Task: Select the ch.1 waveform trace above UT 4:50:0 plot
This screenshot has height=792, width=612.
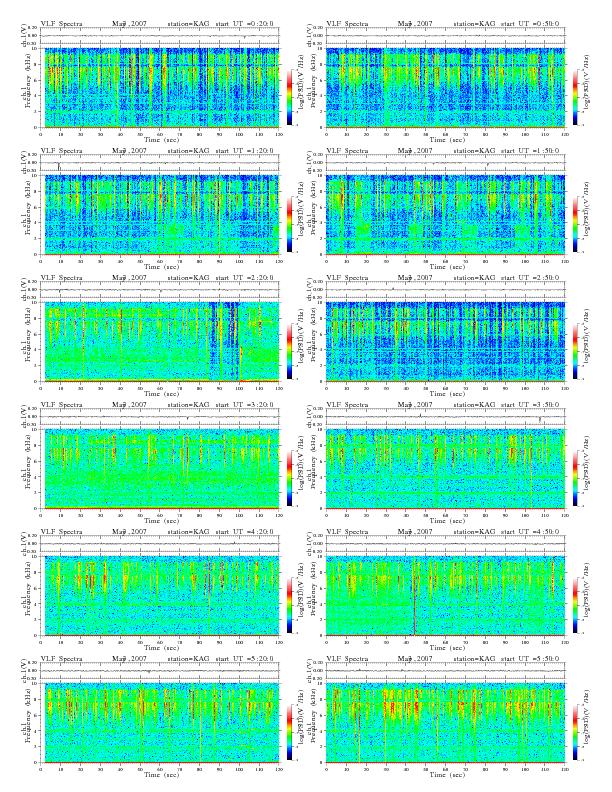Action: coord(445,543)
